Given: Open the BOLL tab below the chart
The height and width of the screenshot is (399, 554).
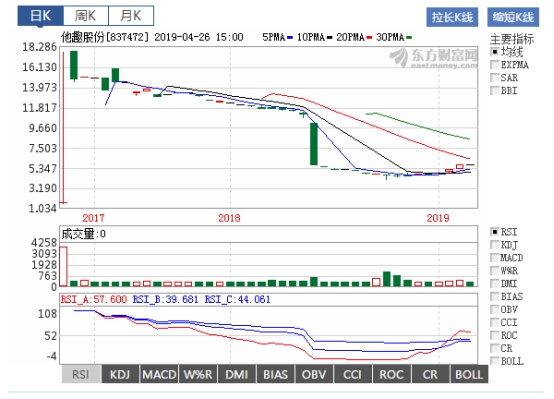Looking at the screenshot, I should pyautogui.click(x=469, y=374).
